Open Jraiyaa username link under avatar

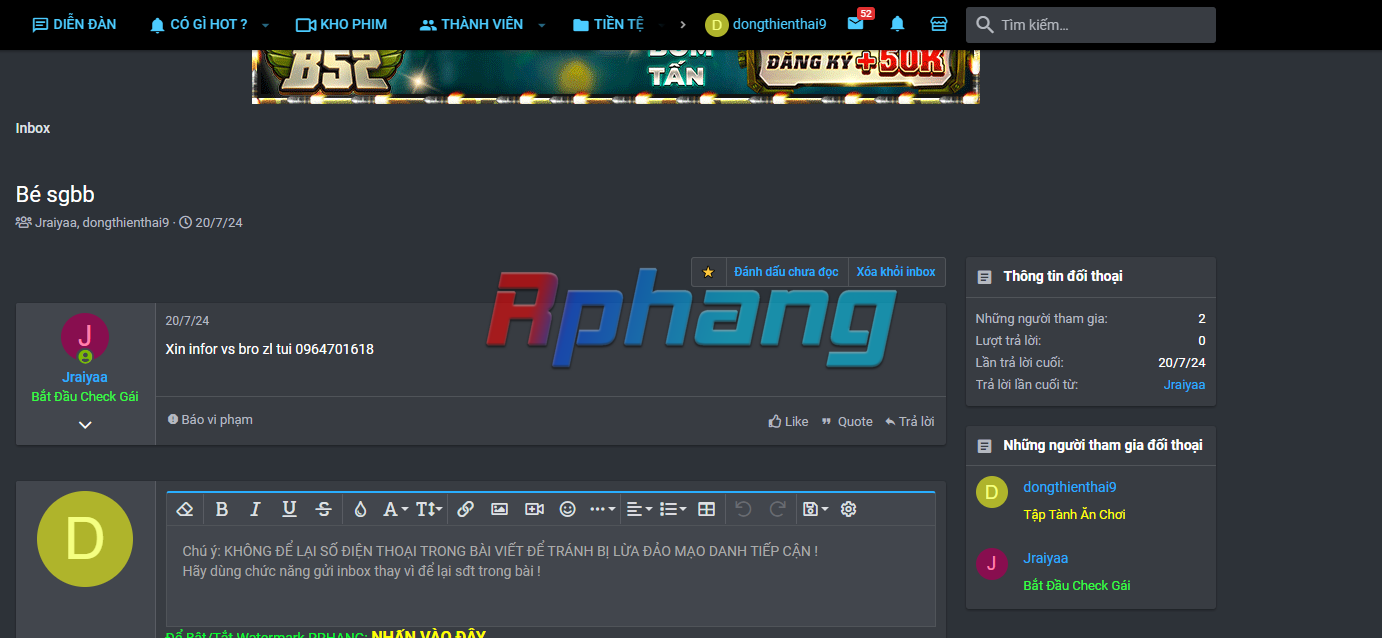(85, 377)
